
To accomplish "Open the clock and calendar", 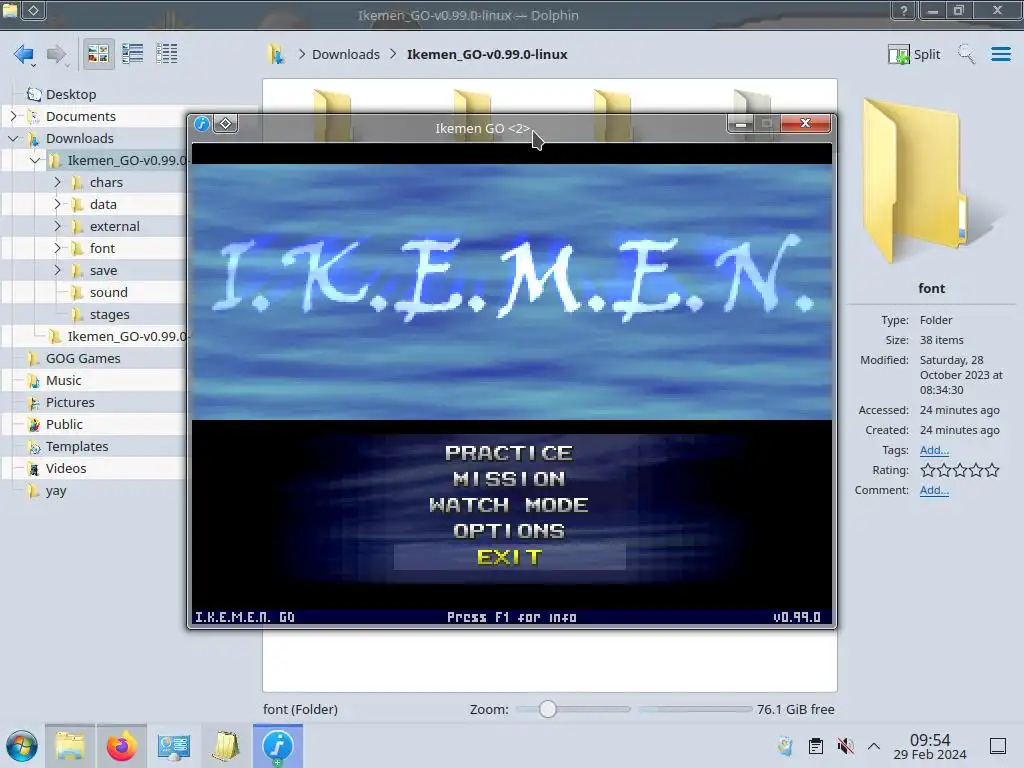I will 930,746.
